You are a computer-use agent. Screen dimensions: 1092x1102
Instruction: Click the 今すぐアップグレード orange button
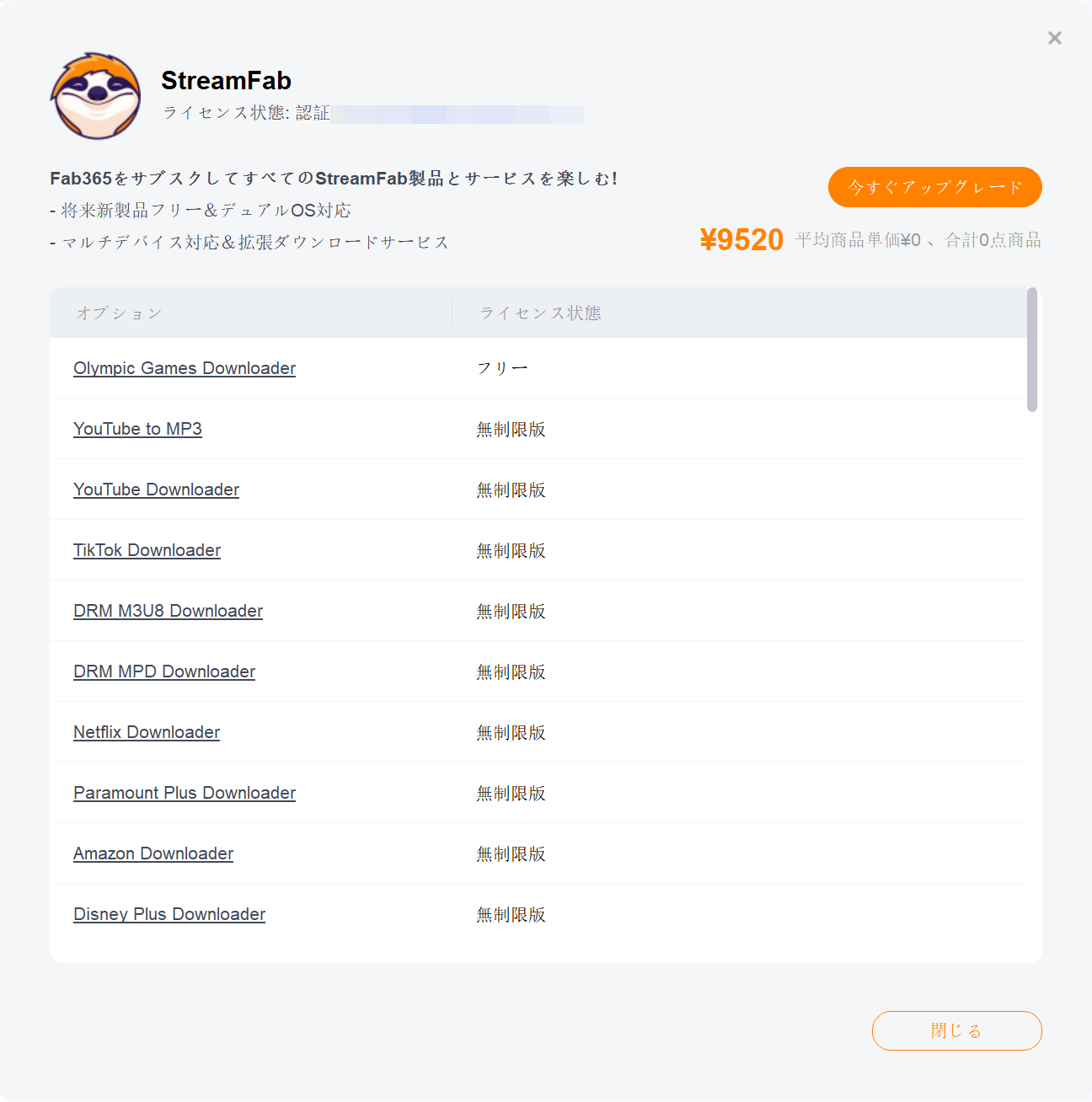pyautogui.click(x=935, y=187)
